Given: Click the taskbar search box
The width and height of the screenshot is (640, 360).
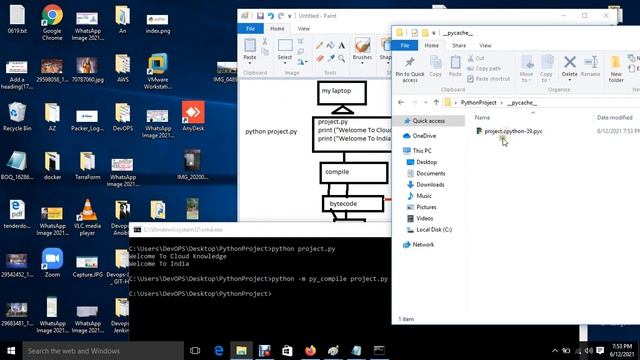Looking at the screenshot, I should [x=103, y=351].
